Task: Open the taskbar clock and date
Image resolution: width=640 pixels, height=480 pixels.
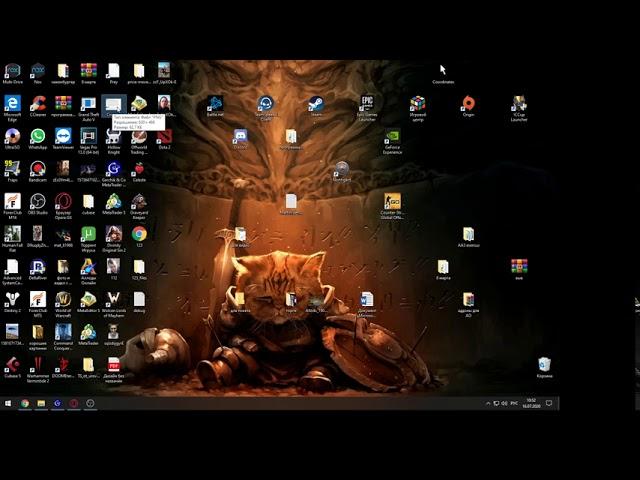Action: [x=531, y=403]
